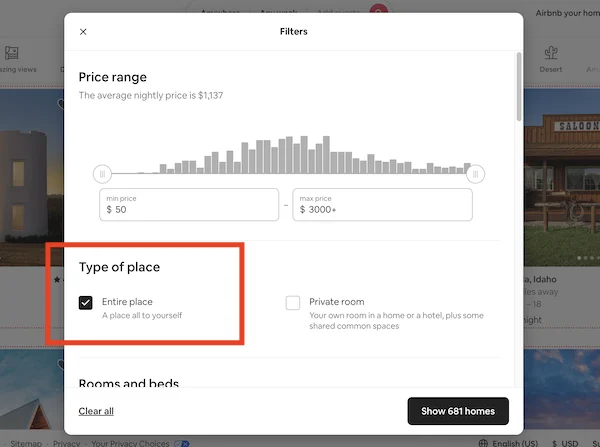Click the Filters dialog title
The image size is (600, 447).
pos(293,31)
